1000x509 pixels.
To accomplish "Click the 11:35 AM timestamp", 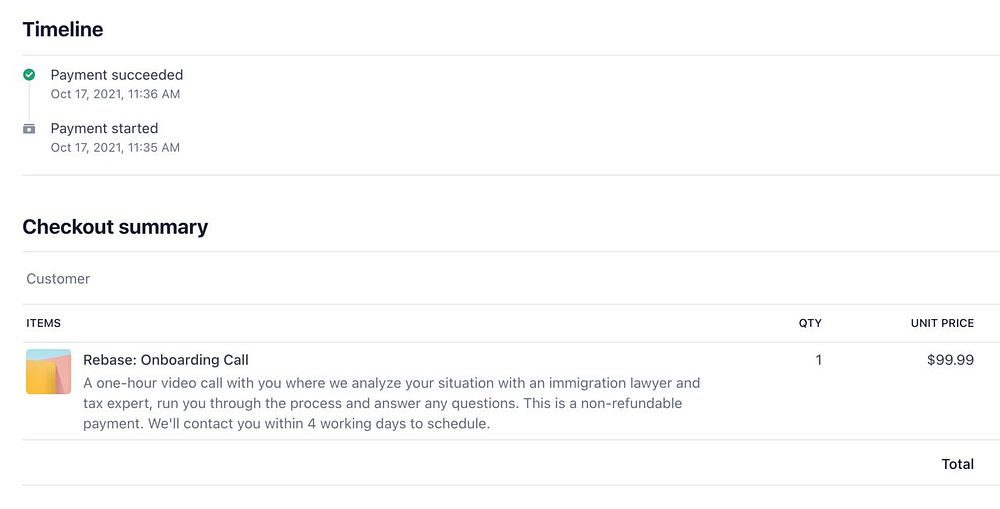I will pos(154,147).
